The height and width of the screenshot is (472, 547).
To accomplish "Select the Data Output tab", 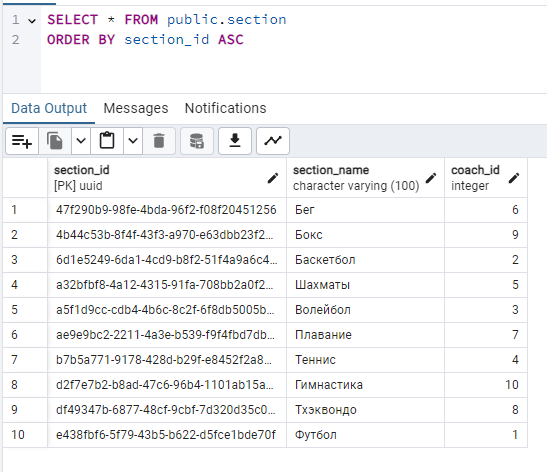I will tap(49, 108).
